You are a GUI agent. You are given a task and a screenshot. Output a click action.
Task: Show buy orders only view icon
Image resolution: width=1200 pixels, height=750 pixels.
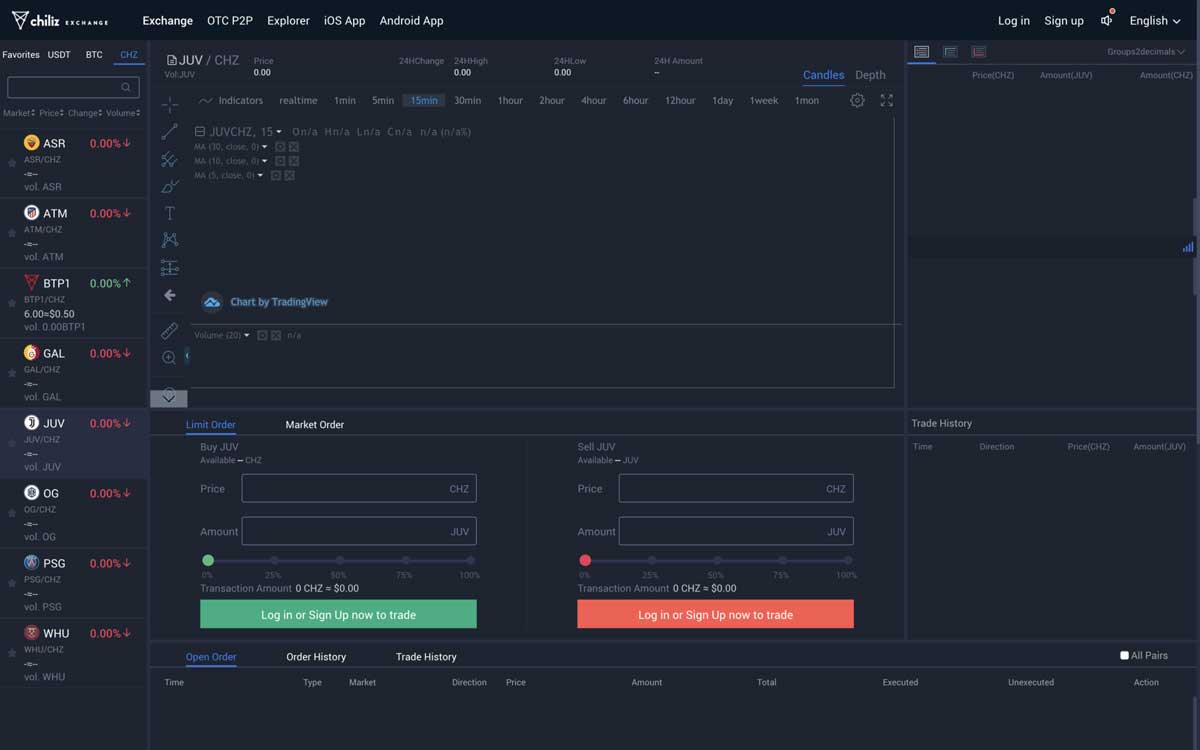(x=950, y=52)
